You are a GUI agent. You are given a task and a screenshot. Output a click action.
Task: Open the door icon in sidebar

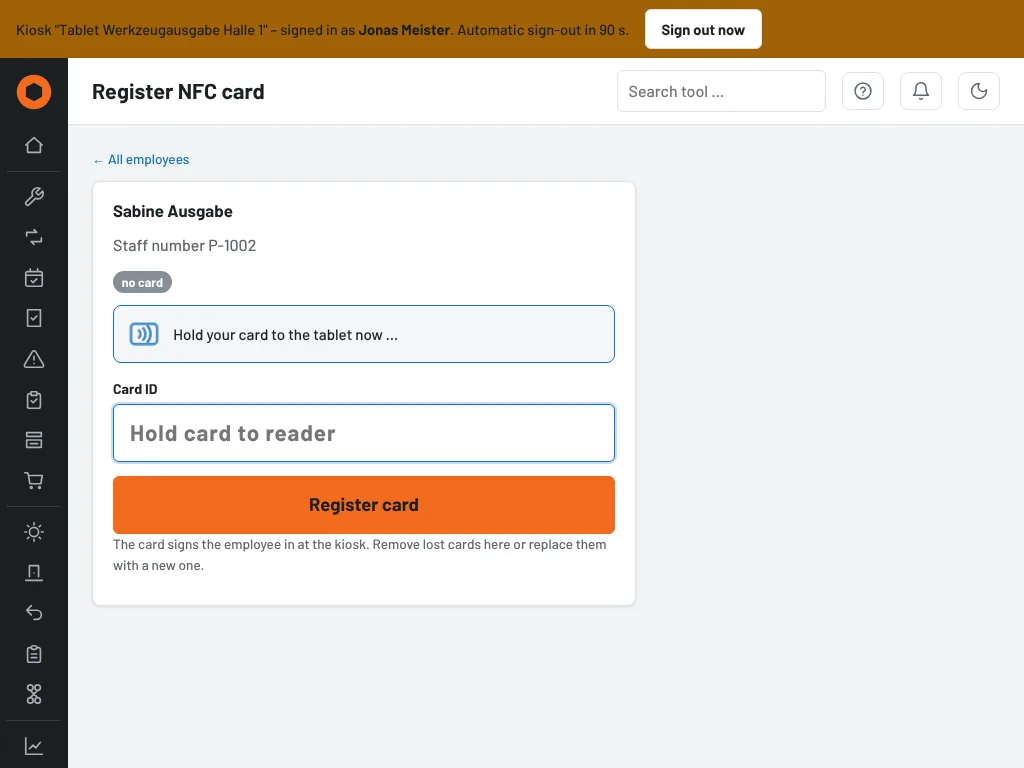(x=34, y=573)
